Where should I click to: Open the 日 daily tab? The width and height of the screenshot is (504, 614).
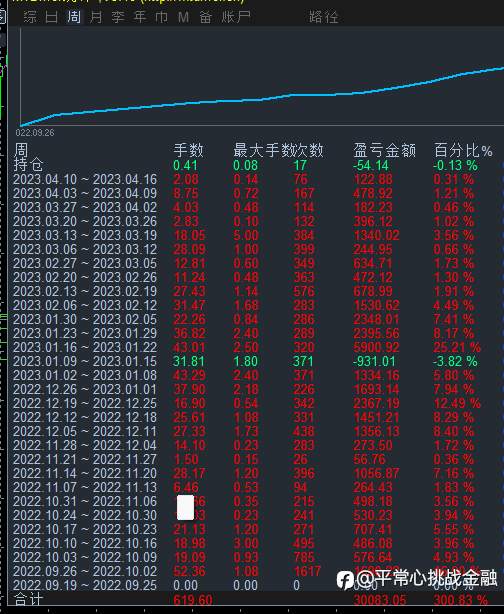52,17
